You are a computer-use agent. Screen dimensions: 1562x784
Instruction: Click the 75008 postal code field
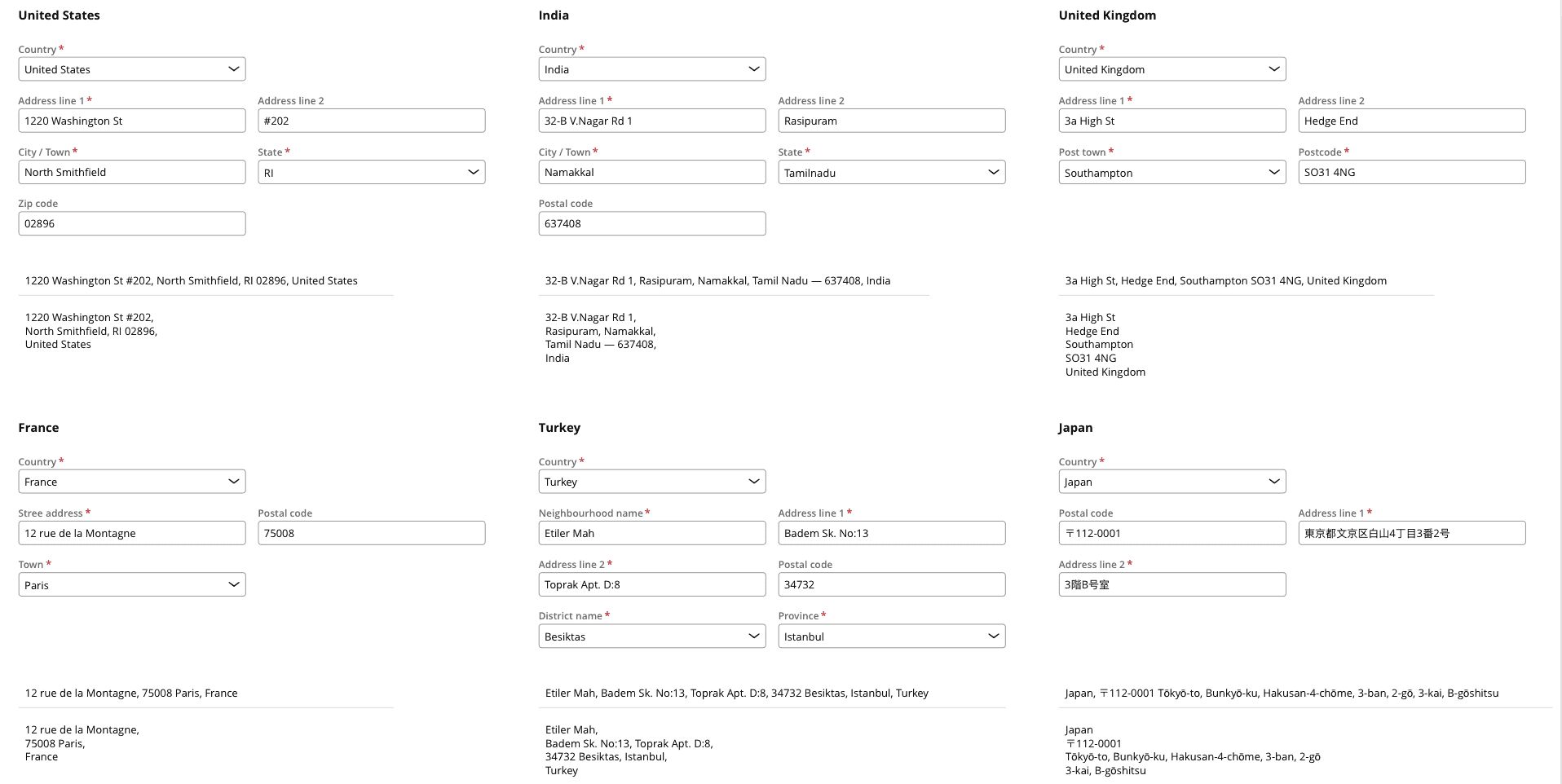[x=372, y=533]
